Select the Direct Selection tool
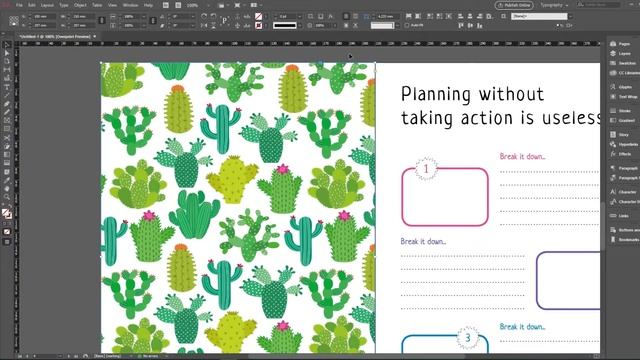This screenshot has width=640, height=360. pyautogui.click(x=7, y=53)
